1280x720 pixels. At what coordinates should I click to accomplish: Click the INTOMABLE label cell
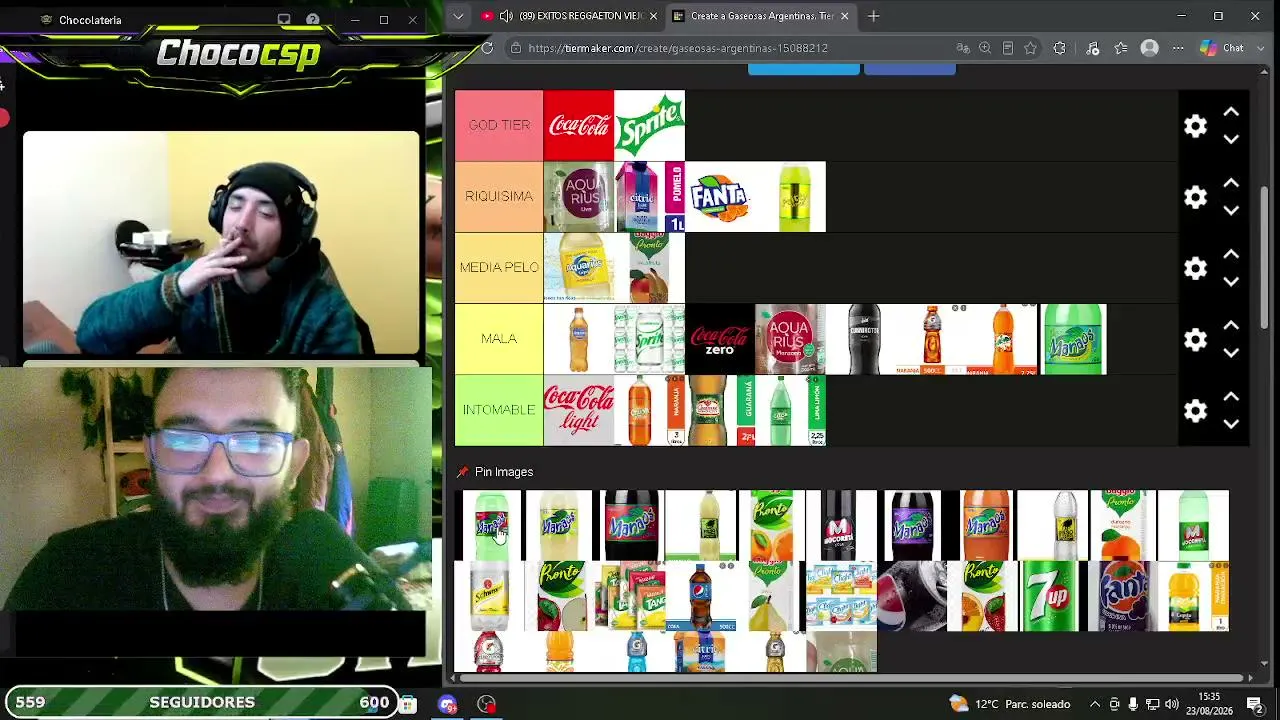pyautogui.click(x=499, y=410)
